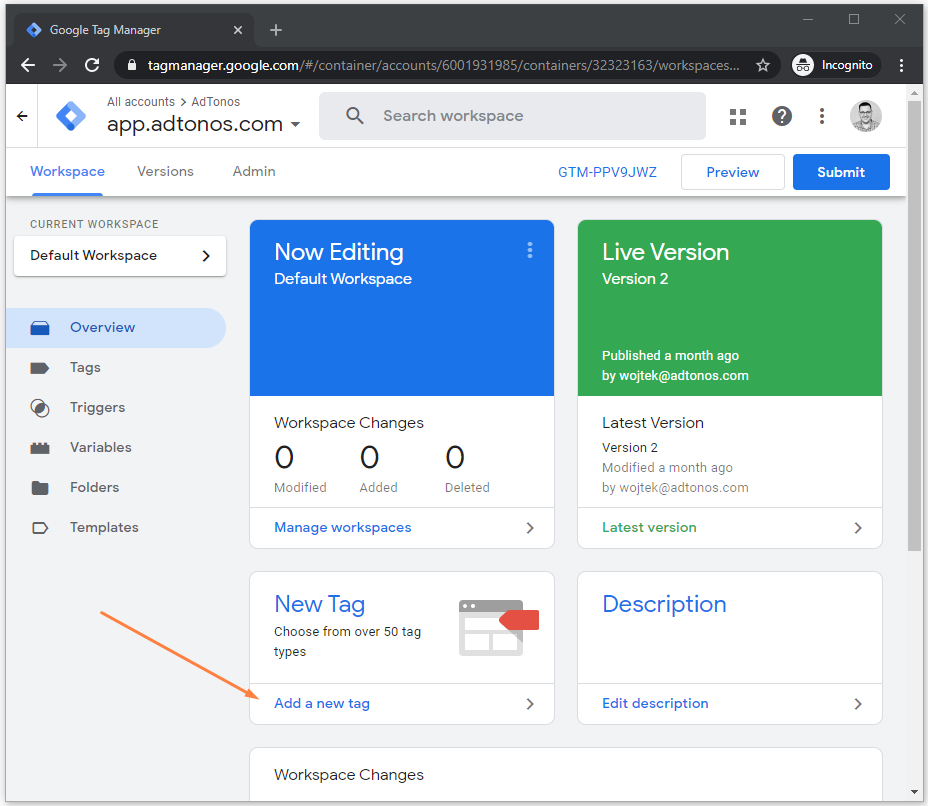Reload the Tag Manager page
Screen dimensions: 928x806
pos(92,65)
